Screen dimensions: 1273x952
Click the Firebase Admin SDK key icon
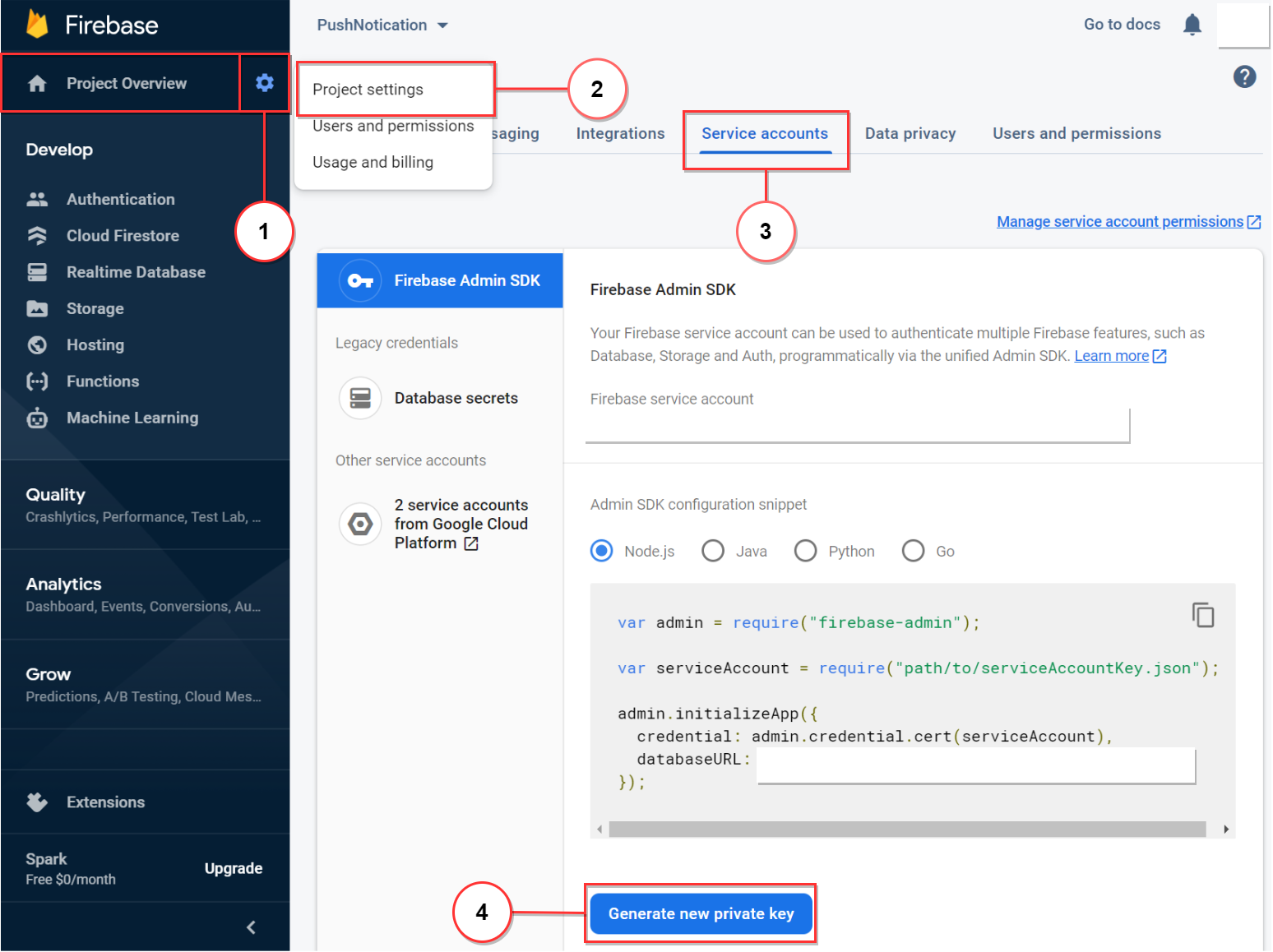point(360,280)
